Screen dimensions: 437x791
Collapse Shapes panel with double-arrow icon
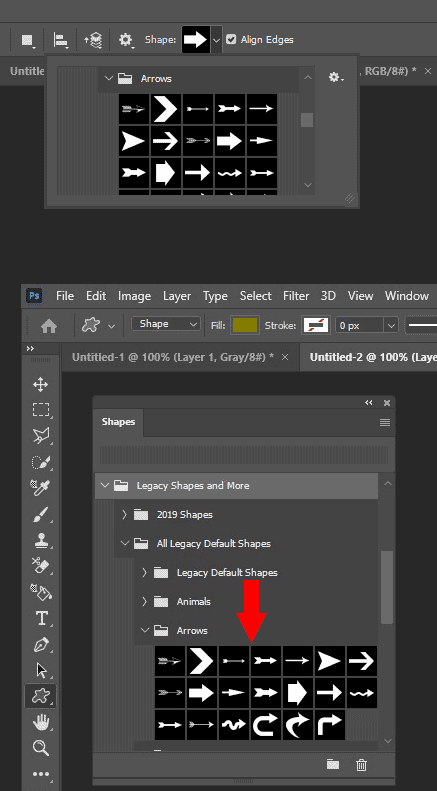(x=369, y=403)
